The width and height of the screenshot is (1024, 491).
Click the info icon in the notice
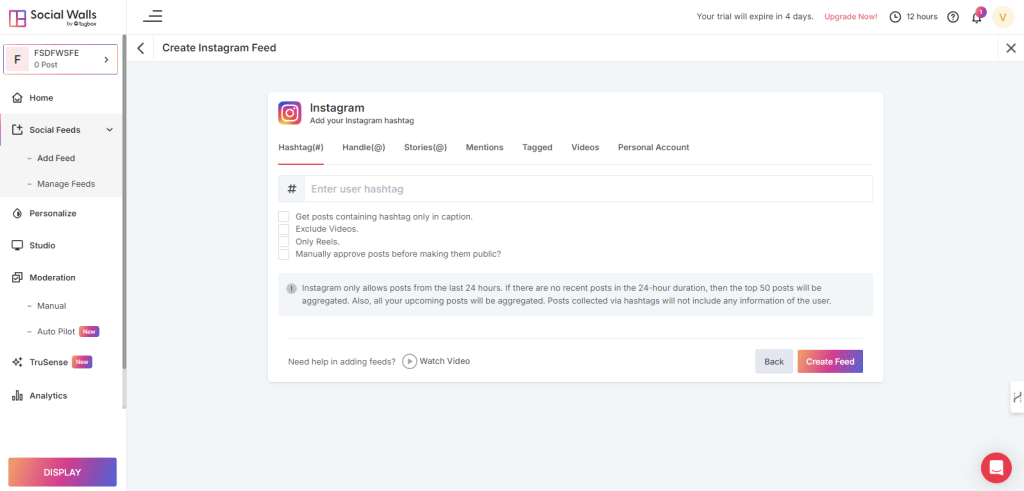(x=291, y=288)
